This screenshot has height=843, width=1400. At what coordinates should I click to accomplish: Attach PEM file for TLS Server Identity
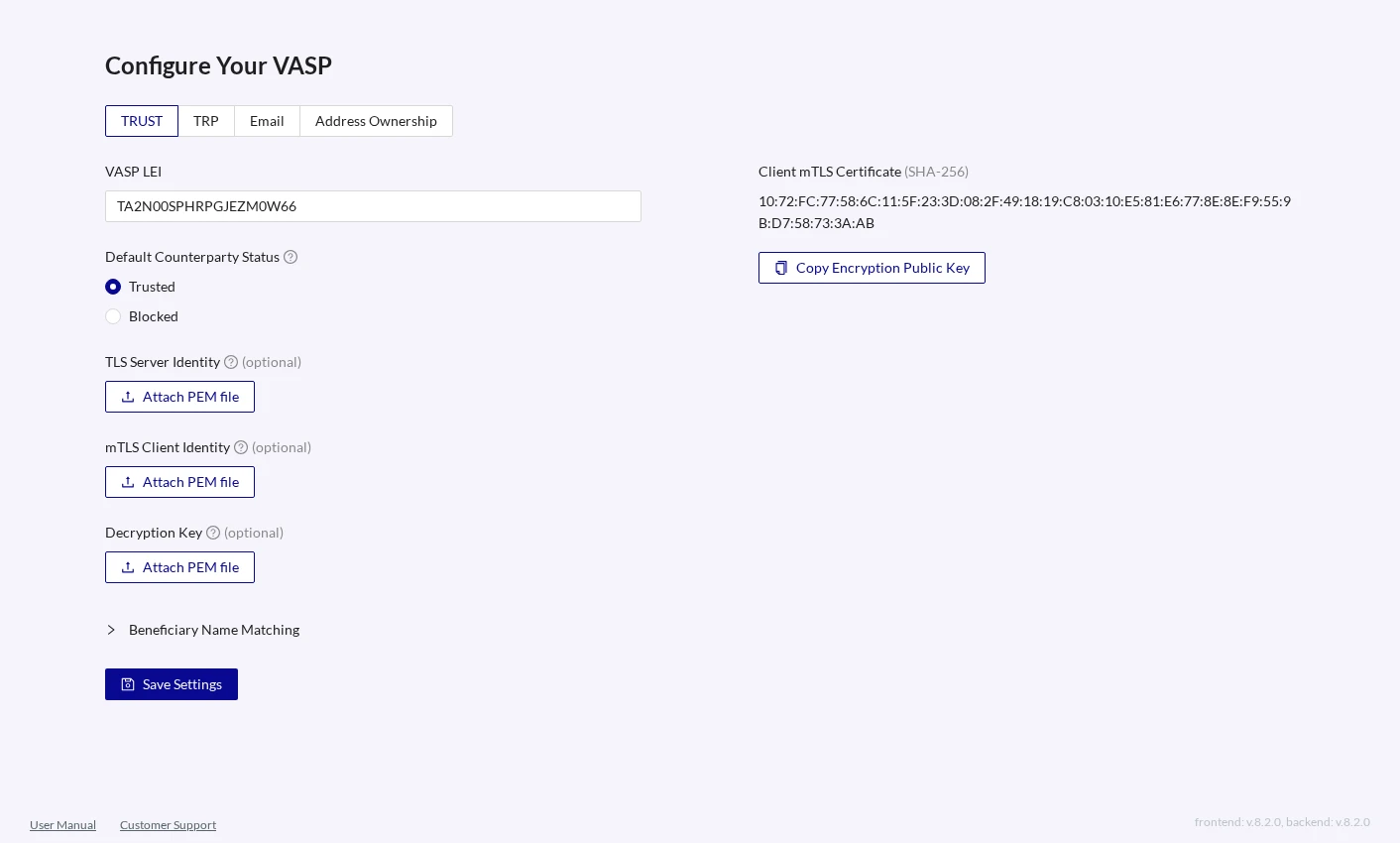tap(179, 397)
